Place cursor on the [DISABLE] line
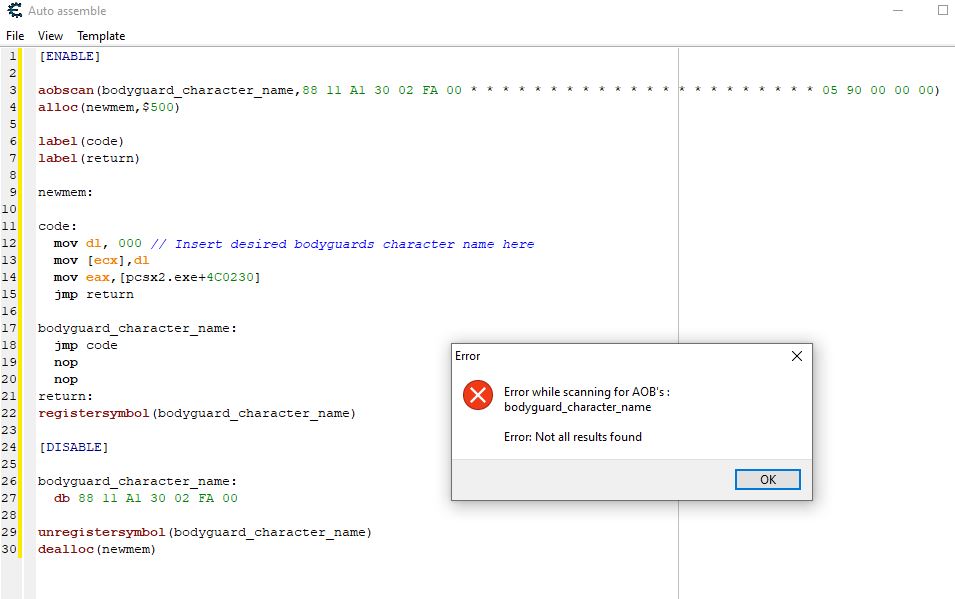The width and height of the screenshot is (955, 599). (x=73, y=447)
